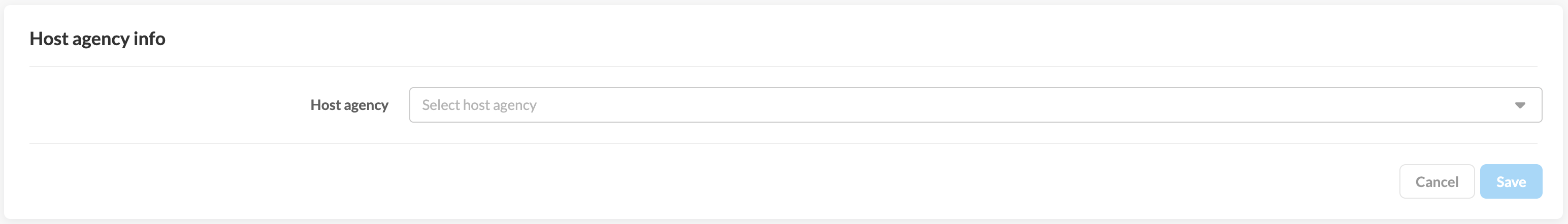Click the Host agency info section title
The width and height of the screenshot is (1568, 224).
97,39
